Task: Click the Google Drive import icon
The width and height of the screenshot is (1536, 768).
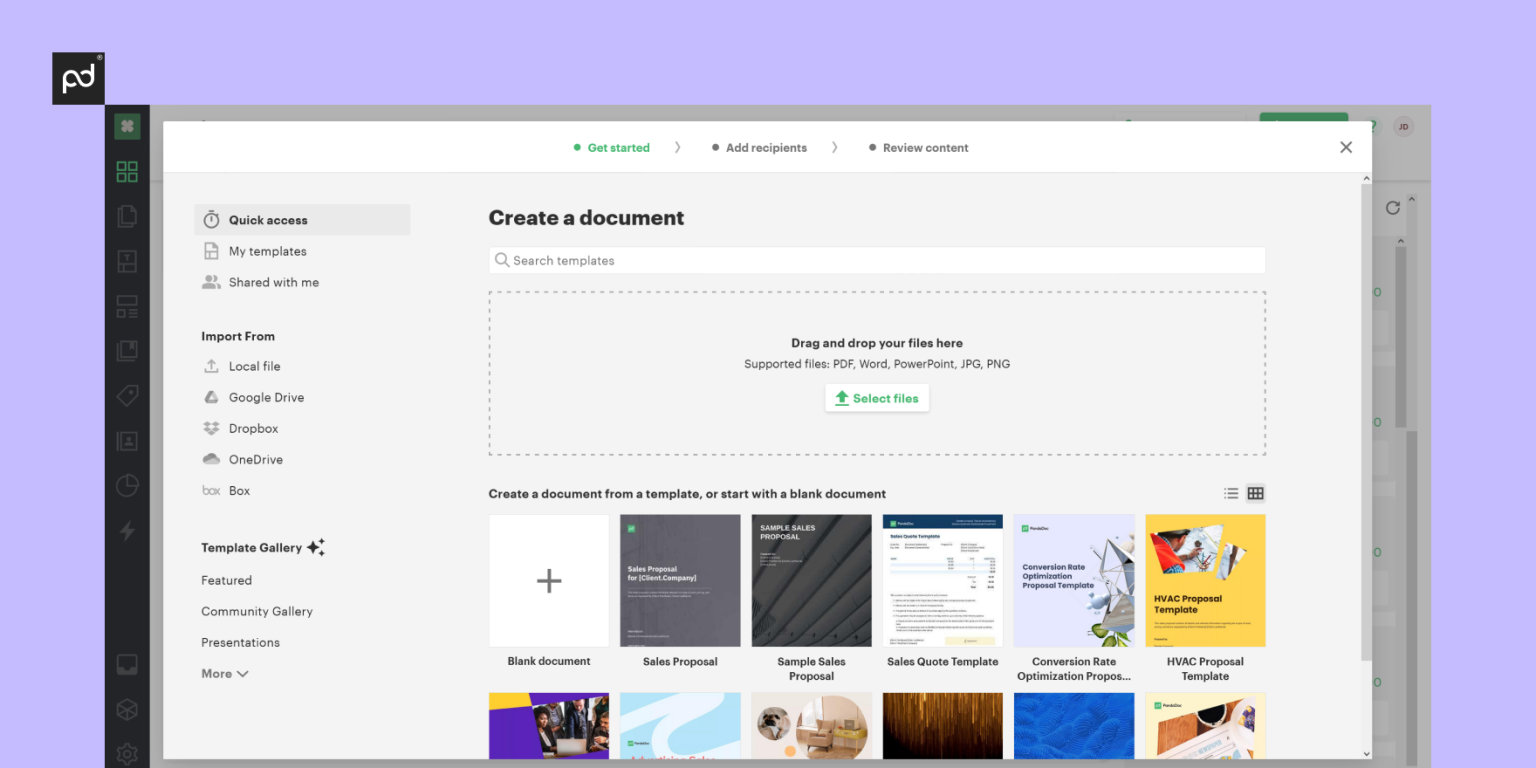Action: pos(211,397)
